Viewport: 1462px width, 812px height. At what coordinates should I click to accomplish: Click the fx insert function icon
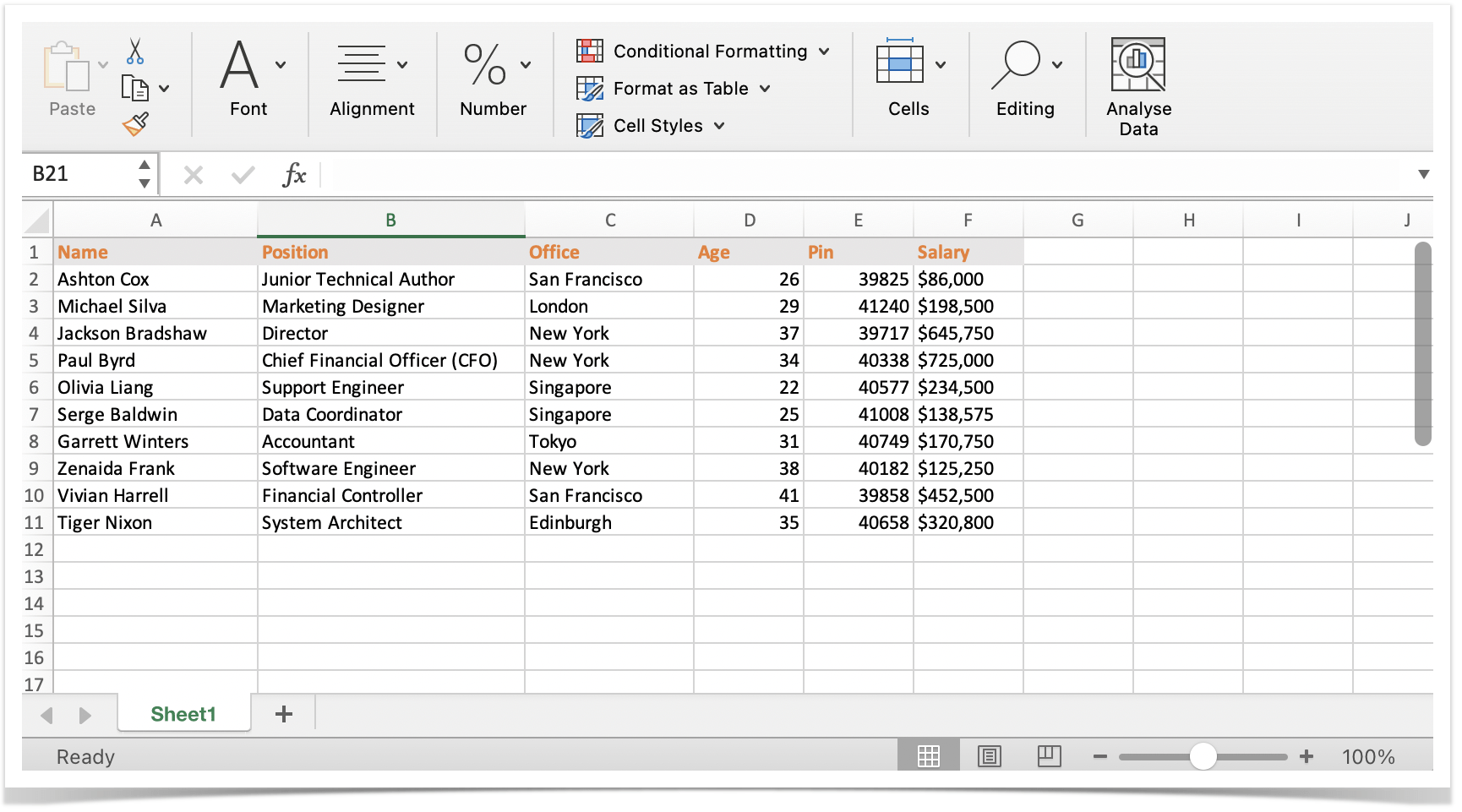293,175
